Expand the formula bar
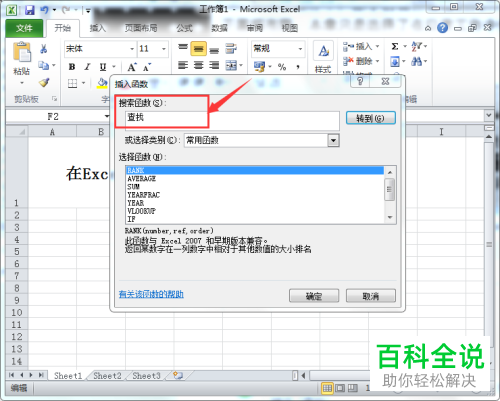The image size is (500, 401). point(489,115)
